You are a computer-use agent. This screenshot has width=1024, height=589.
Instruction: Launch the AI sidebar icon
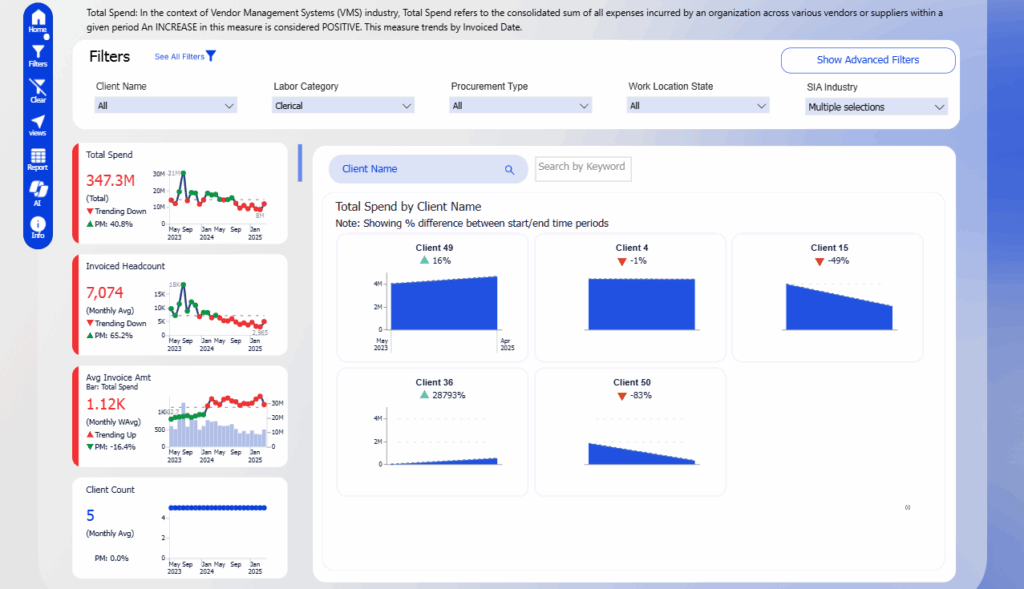pos(38,191)
